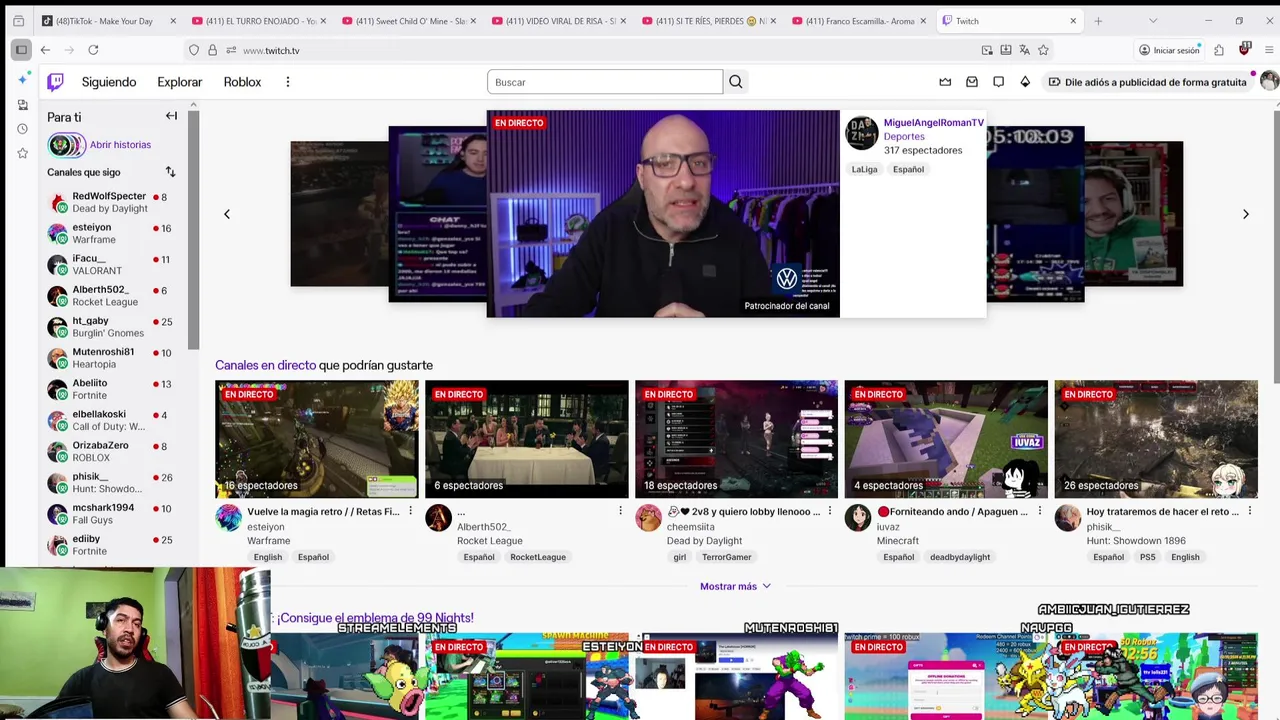1280x720 pixels.
Task: Show next carousel stream with right arrow
Action: (x=1245, y=214)
